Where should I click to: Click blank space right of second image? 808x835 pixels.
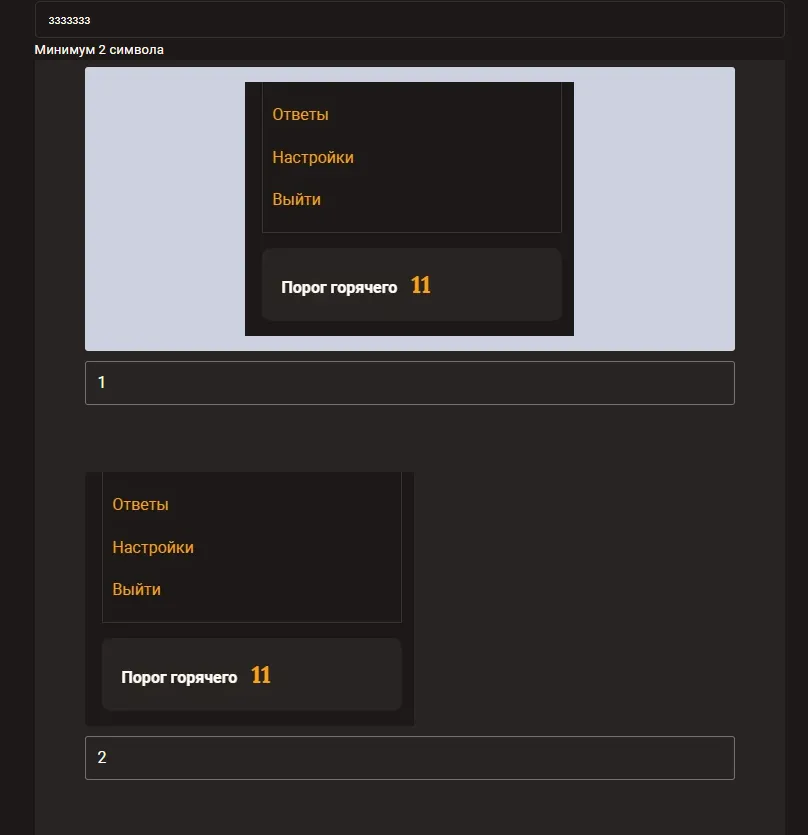pyautogui.click(x=574, y=598)
